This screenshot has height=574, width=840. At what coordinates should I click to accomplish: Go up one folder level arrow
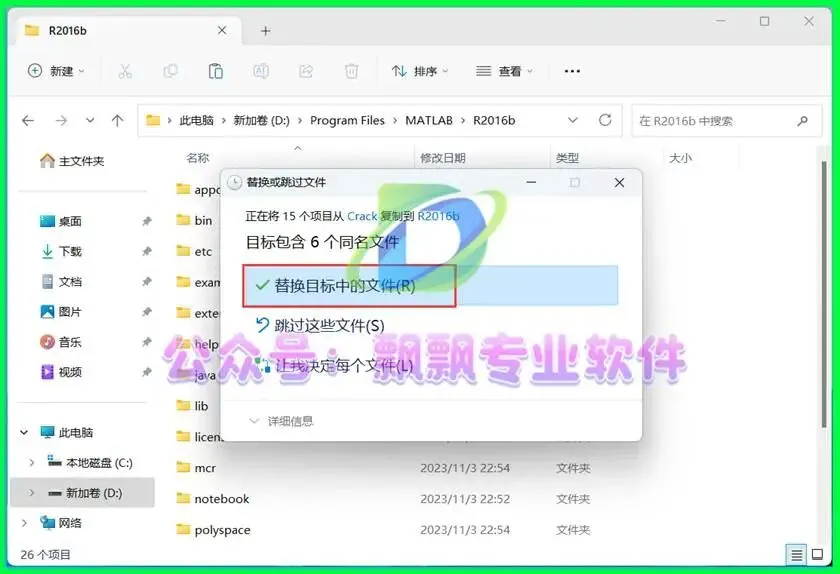[x=117, y=121]
